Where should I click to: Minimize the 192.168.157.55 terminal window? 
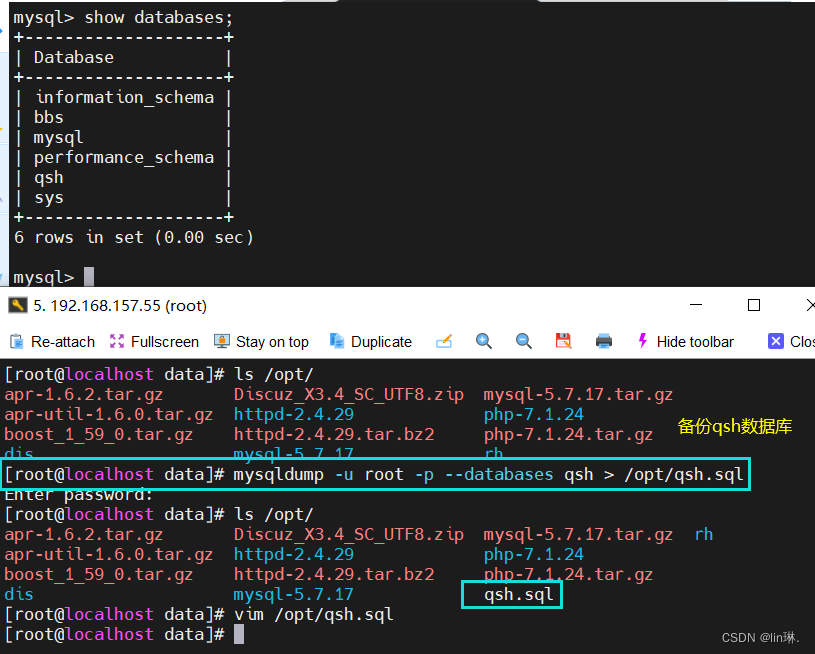tap(696, 305)
